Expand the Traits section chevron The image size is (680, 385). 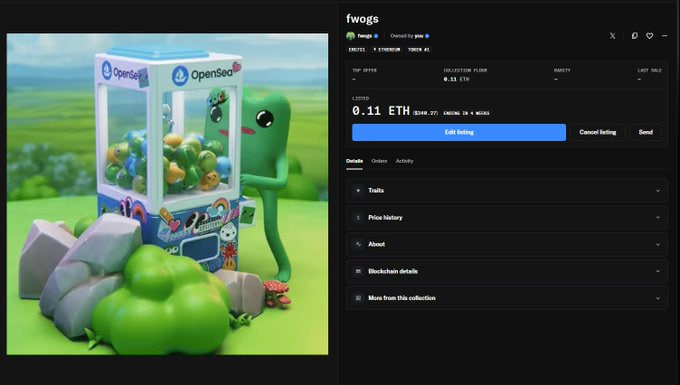[658, 191]
